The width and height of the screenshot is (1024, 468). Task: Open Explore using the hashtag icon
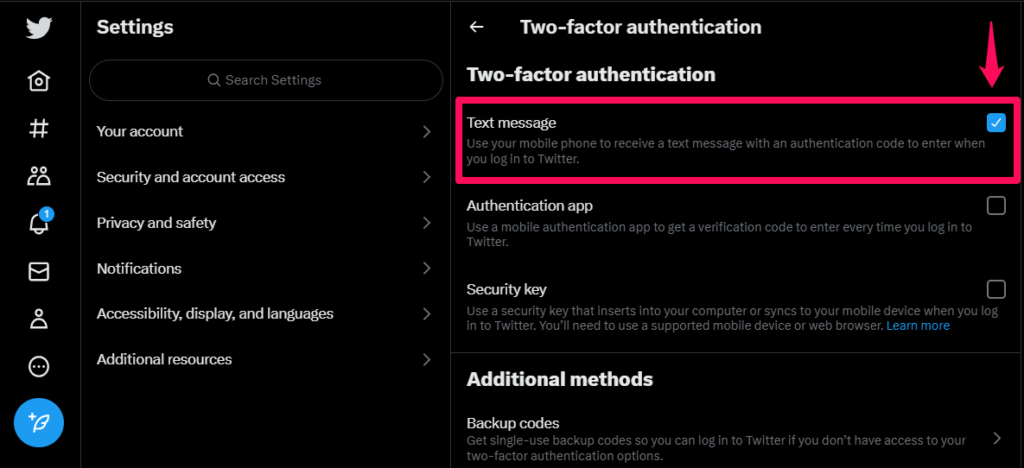click(39, 128)
